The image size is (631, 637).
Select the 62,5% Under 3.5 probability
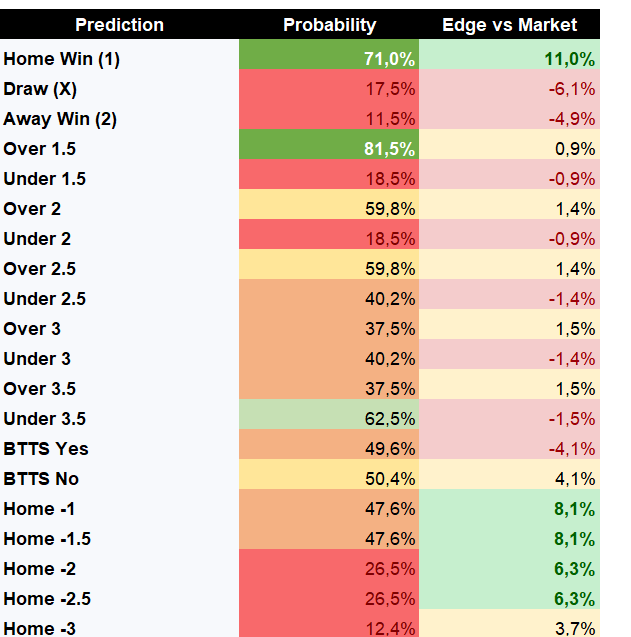329,418
